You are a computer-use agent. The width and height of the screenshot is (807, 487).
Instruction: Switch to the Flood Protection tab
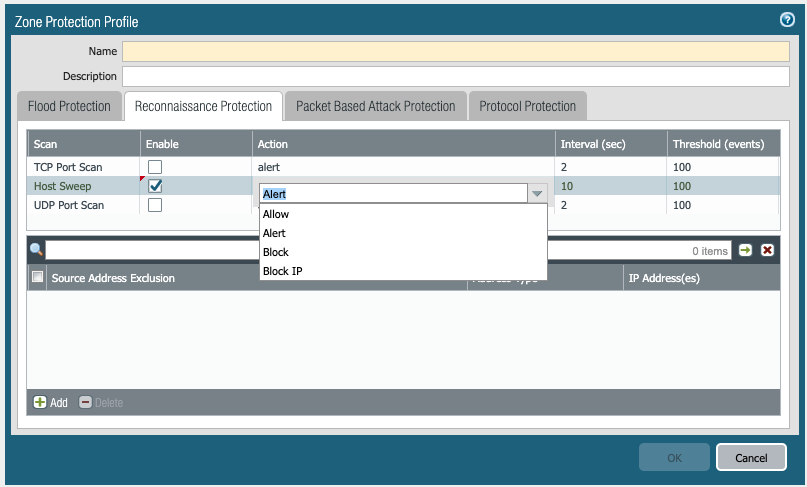[69, 106]
